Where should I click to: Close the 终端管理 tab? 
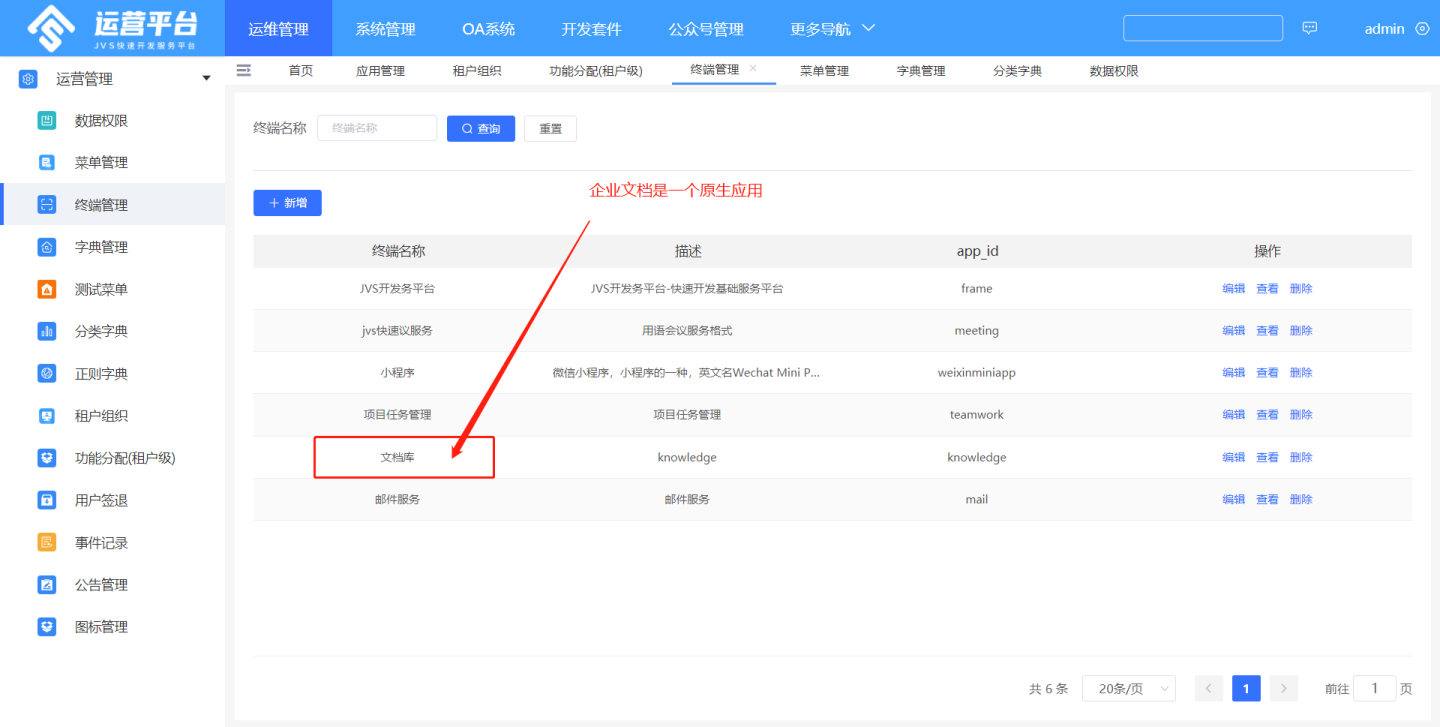click(753, 68)
